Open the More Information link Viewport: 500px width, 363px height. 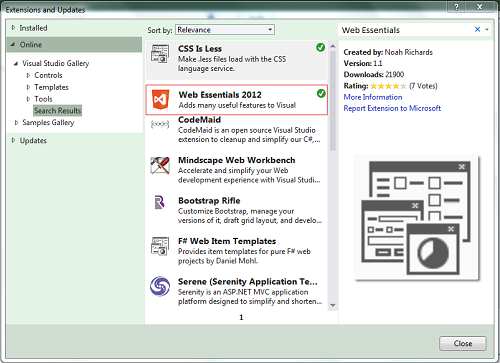click(373, 97)
